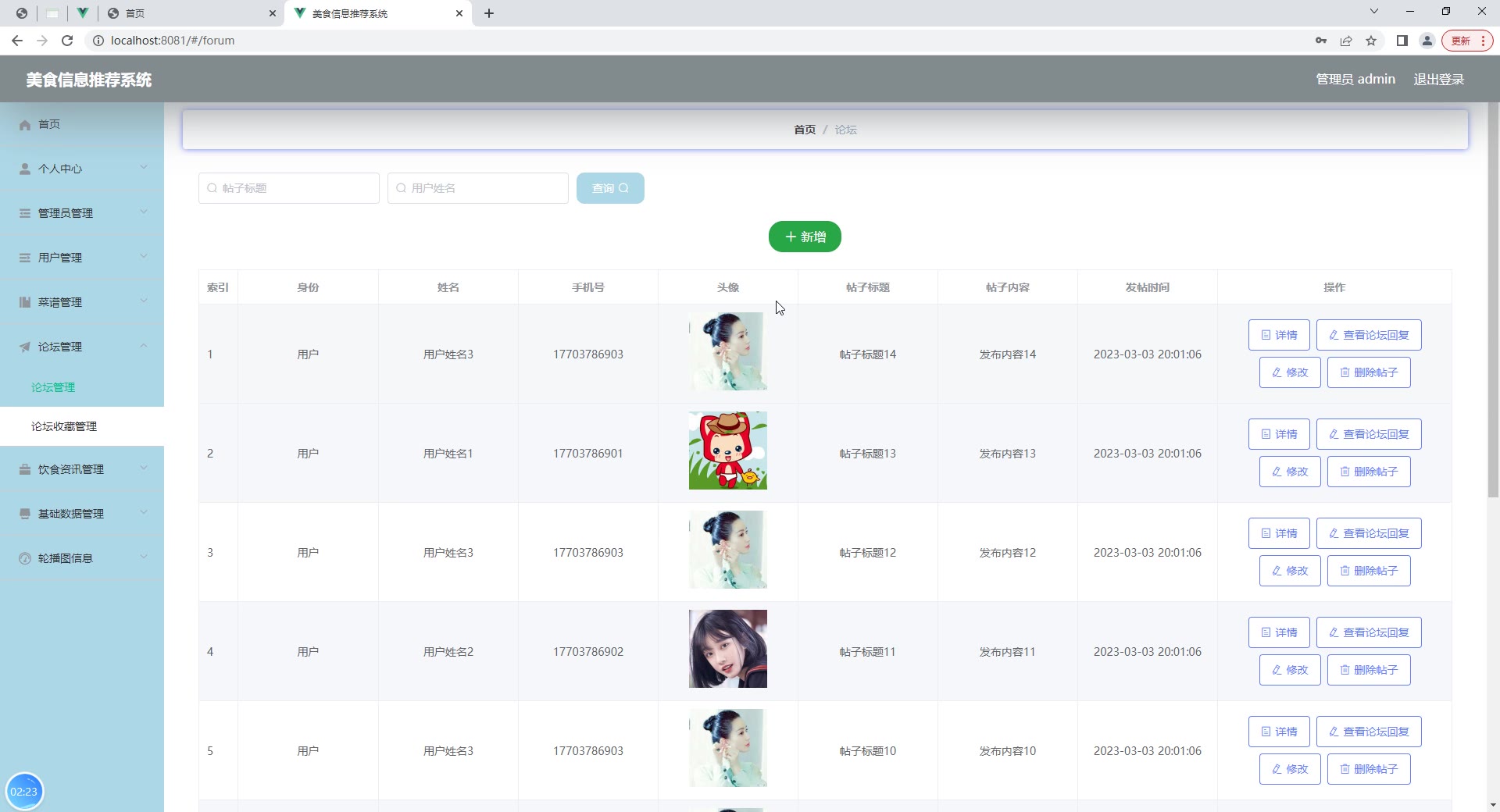Viewport: 1500px width, 812px height.
Task: Click the 轮播图信息 icon
Action: click(25, 558)
